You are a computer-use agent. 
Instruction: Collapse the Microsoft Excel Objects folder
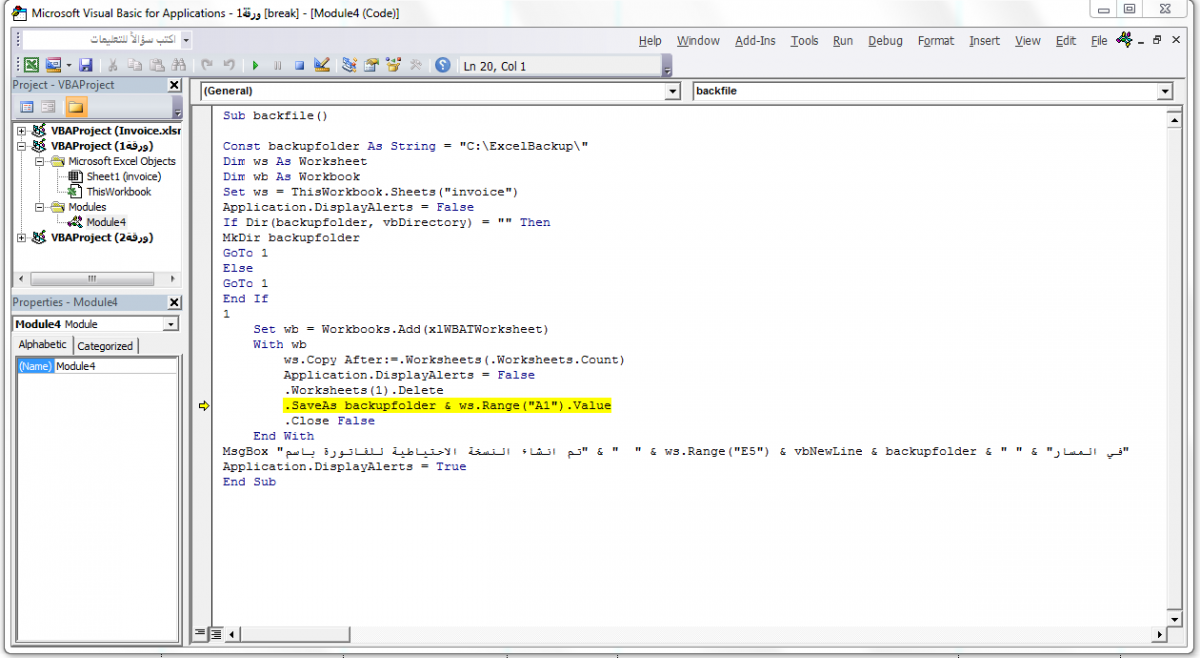pos(40,161)
